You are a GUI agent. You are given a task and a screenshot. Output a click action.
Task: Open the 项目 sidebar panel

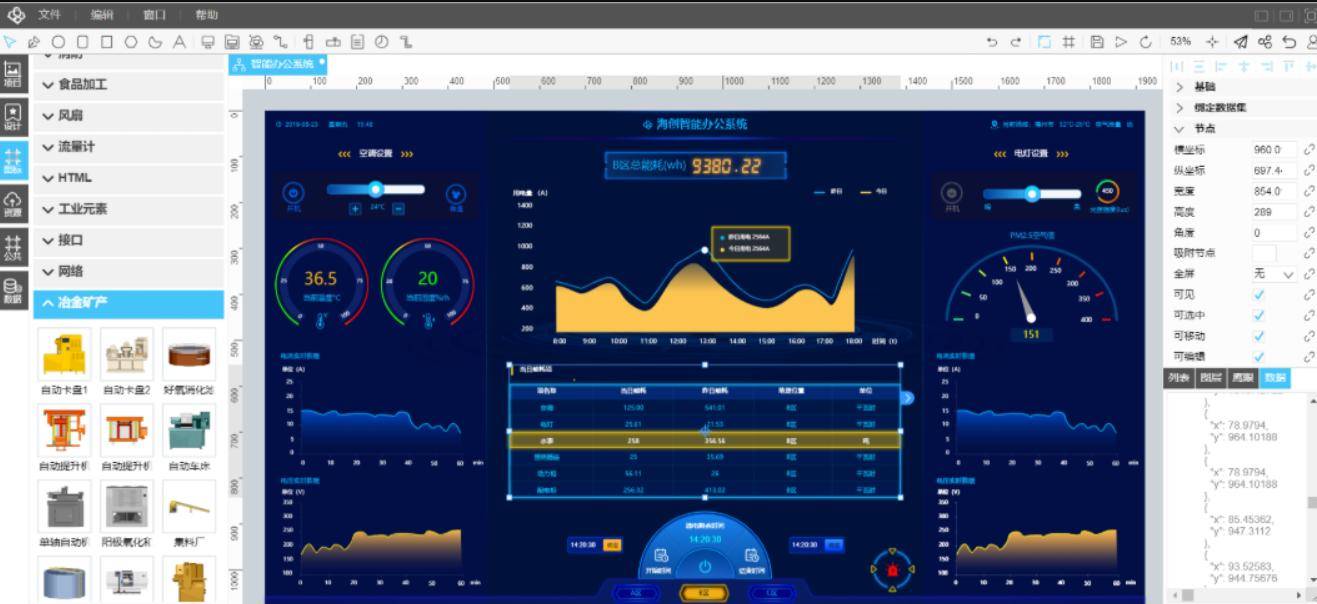click(13, 73)
